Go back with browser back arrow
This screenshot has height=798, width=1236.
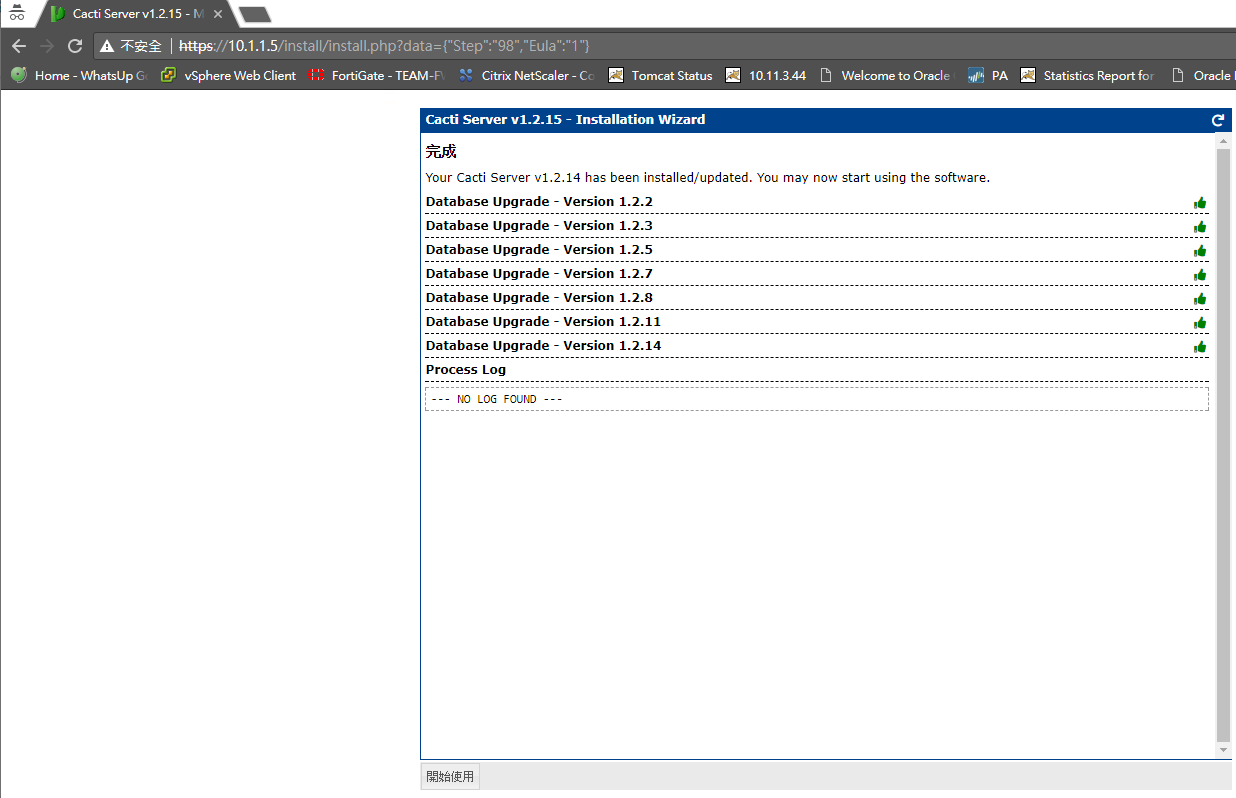click(19, 46)
